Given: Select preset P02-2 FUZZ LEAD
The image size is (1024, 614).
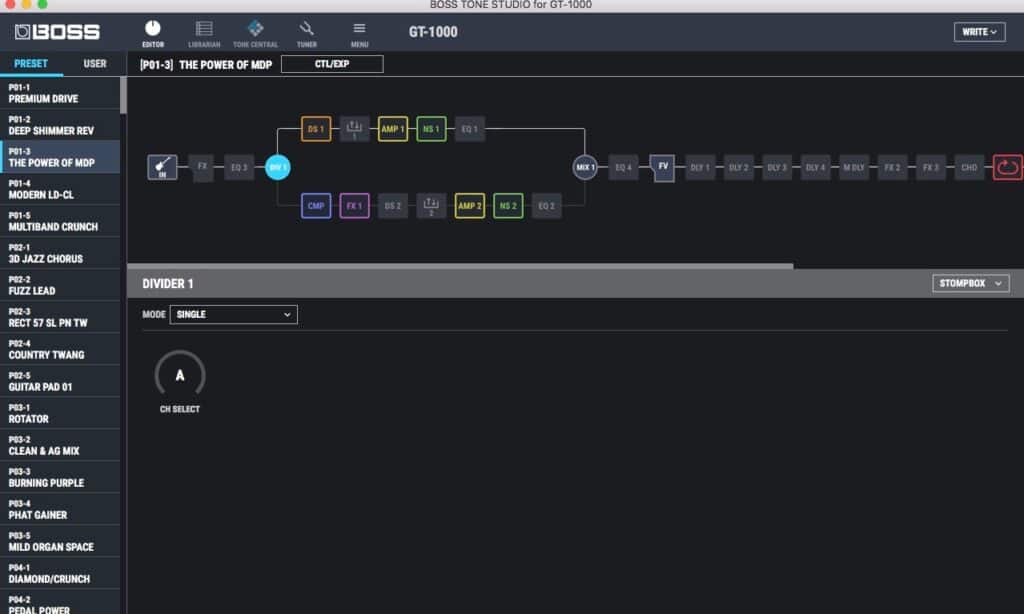Looking at the screenshot, I should (60, 285).
